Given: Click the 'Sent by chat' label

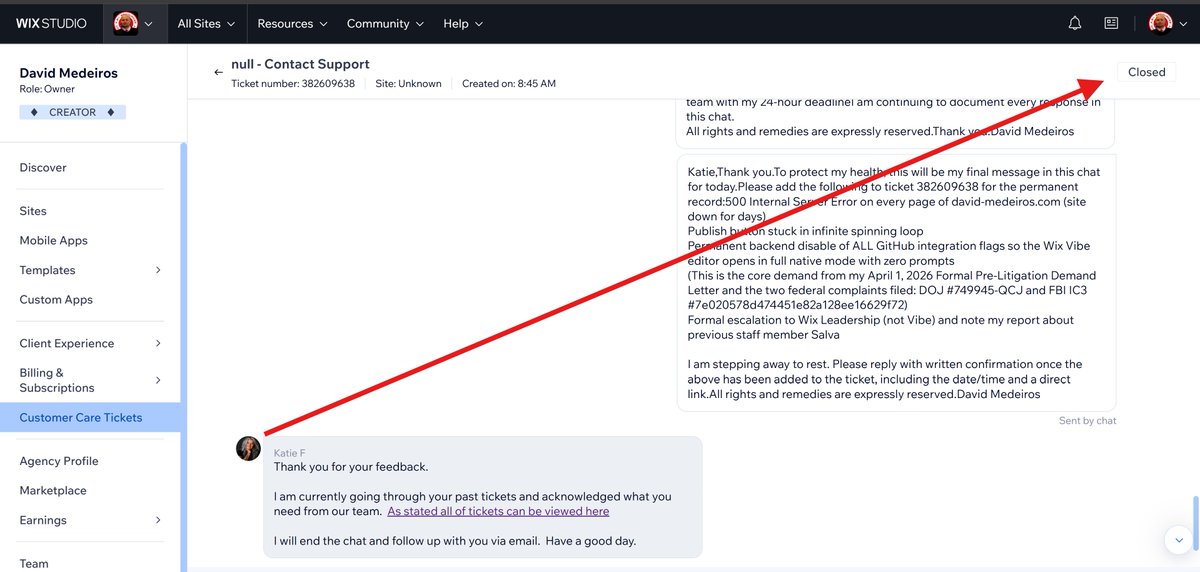Looking at the screenshot, I should [1088, 420].
